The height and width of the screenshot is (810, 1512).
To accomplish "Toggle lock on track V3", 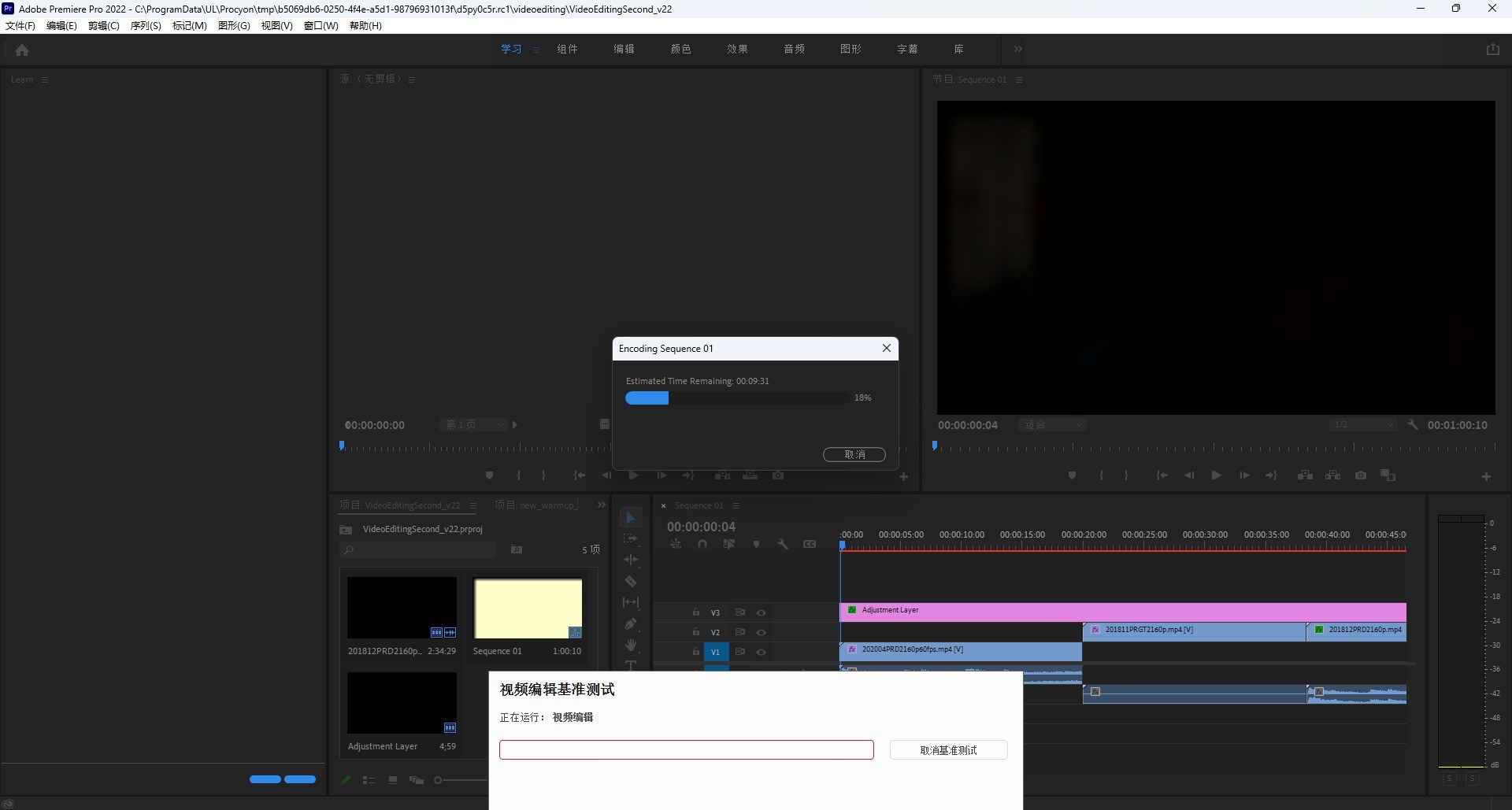I will pos(695,612).
